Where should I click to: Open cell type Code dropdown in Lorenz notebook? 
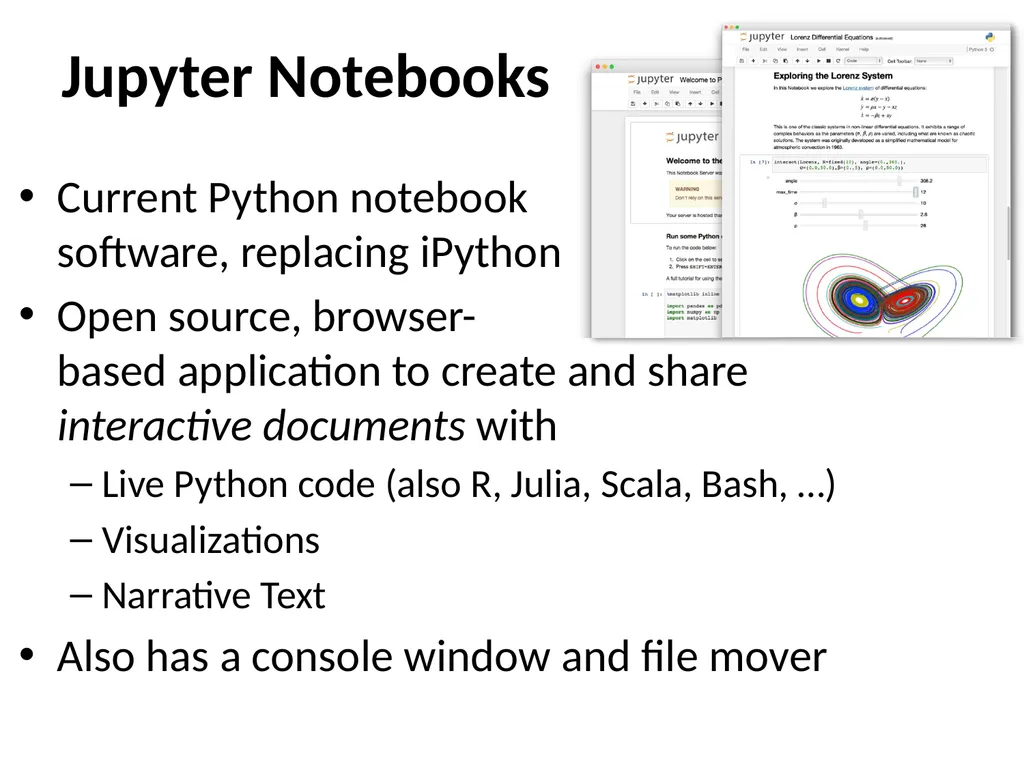pos(863,61)
